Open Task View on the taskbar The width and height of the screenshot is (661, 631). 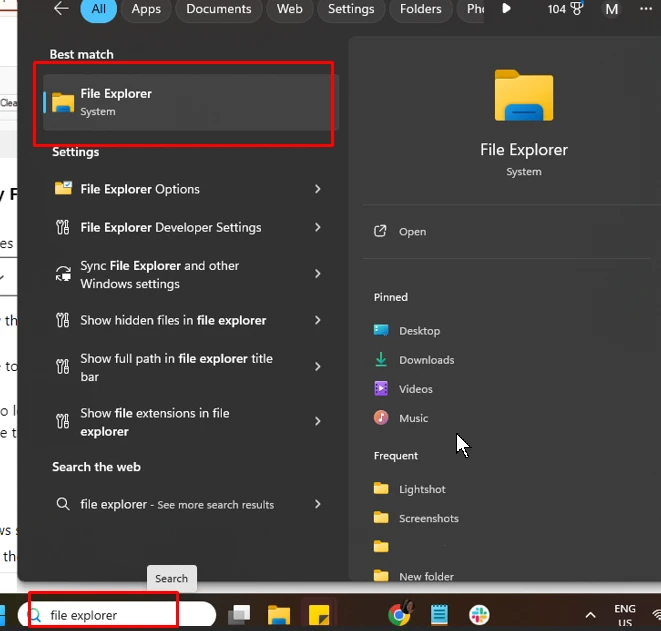click(x=239, y=615)
